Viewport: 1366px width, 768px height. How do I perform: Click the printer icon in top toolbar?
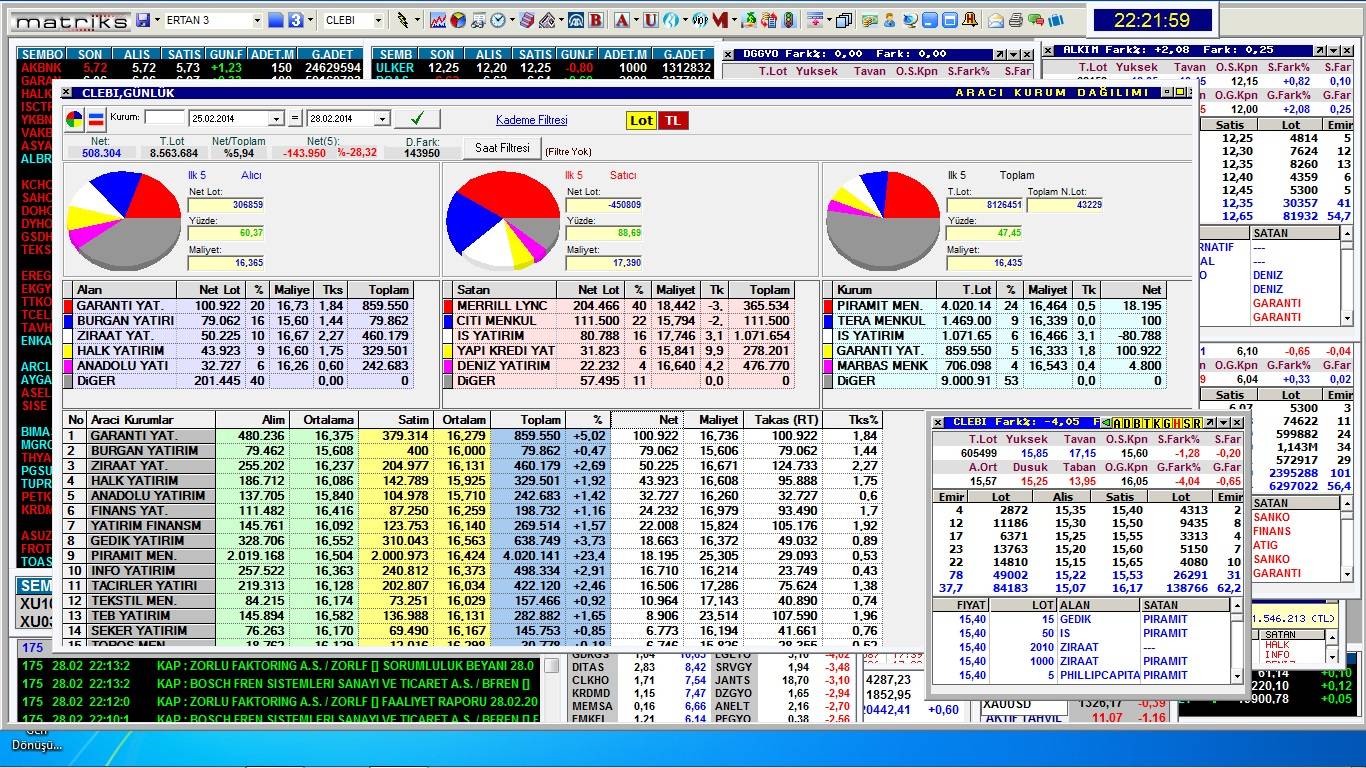1015,20
